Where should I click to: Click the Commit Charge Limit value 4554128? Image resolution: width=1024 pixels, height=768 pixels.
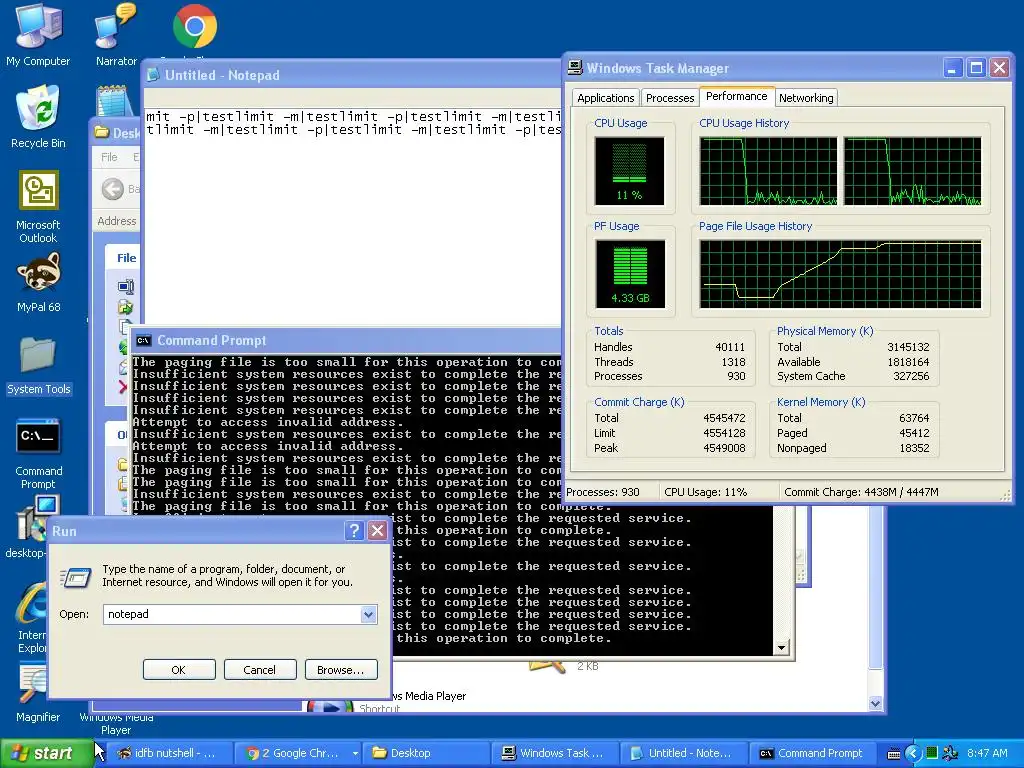[x=724, y=433]
